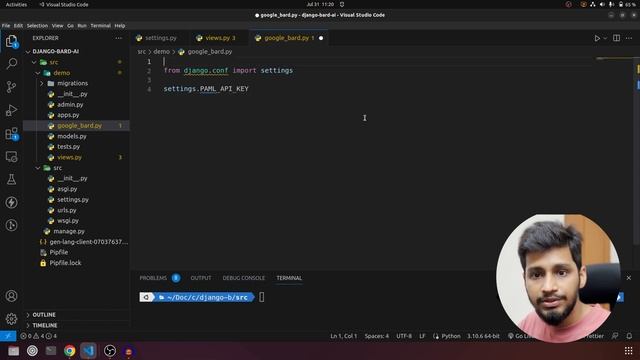Image resolution: width=640 pixels, height=360 pixels.
Task: Open the View menu
Action: coord(57,25)
